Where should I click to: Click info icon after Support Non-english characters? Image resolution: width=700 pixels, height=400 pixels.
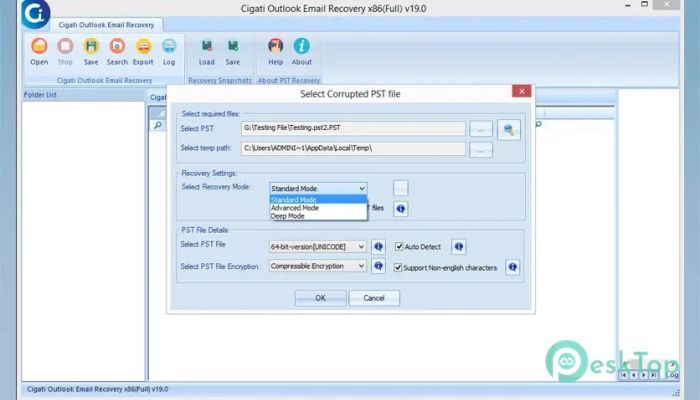[x=512, y=267]
